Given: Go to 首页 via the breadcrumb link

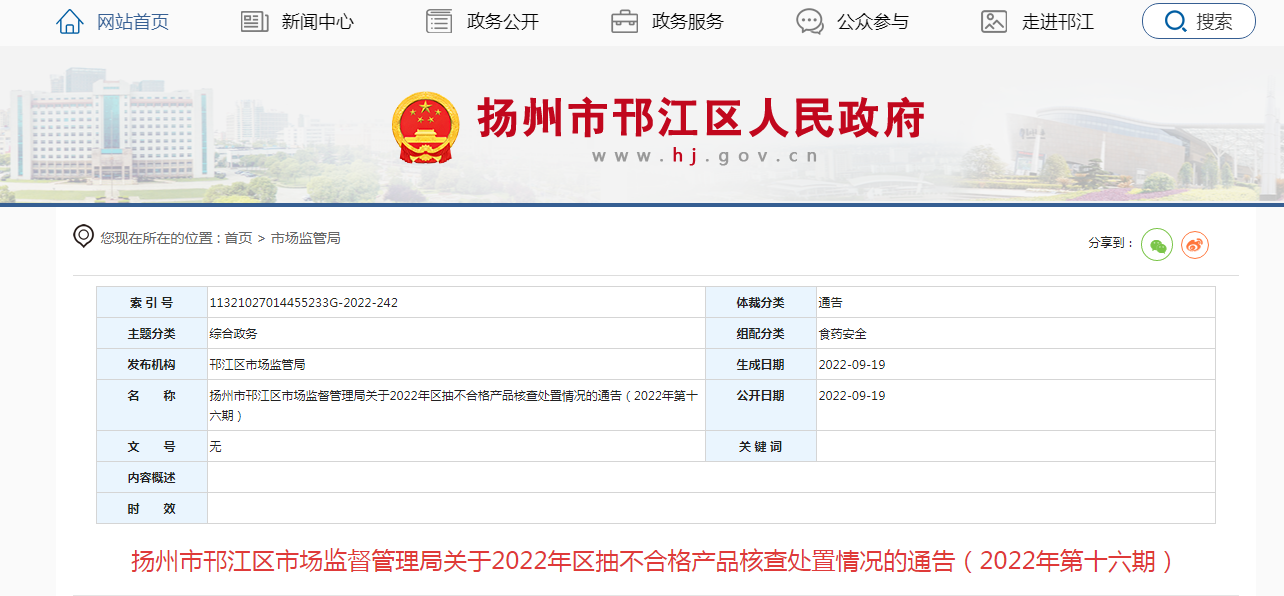Looking at the screenshot, I should (x=239, y=239).
